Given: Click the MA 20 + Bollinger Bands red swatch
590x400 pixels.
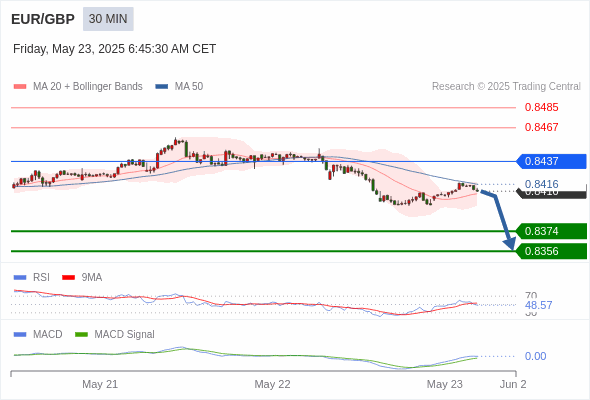Looking at the screenshot, I should (x=20, y=87).
